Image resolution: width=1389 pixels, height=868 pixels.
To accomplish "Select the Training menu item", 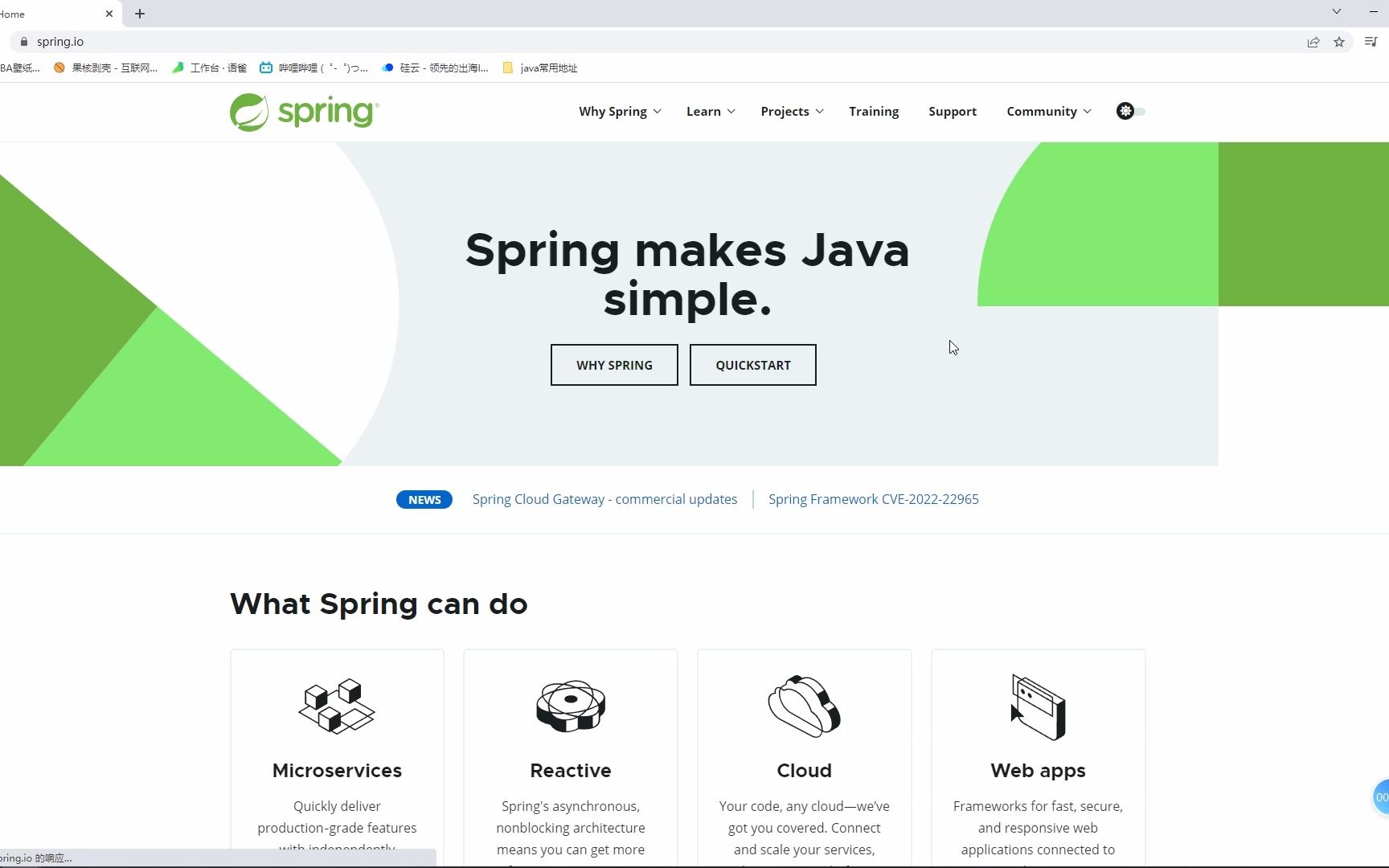I will pos(874,111).
